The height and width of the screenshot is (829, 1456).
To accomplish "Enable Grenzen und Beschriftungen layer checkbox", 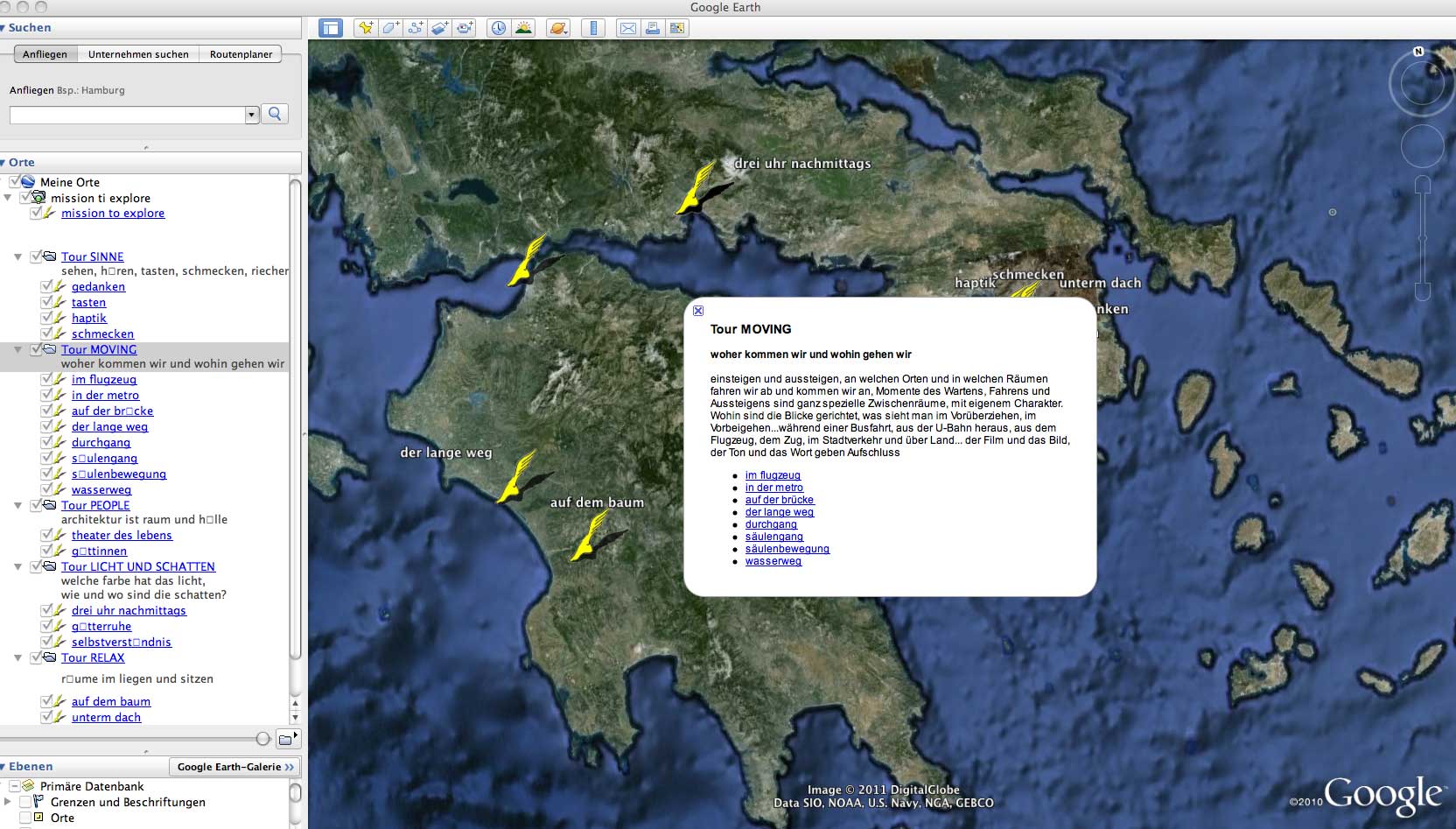I will pyautogui.click(x=24, y=802).
